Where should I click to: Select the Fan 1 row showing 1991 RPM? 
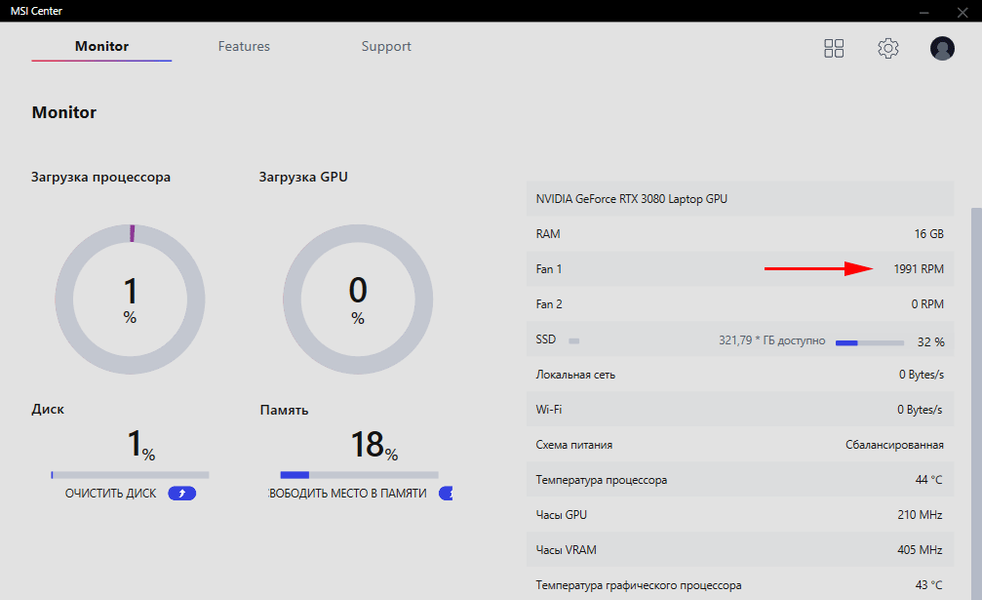click(740, 269)
